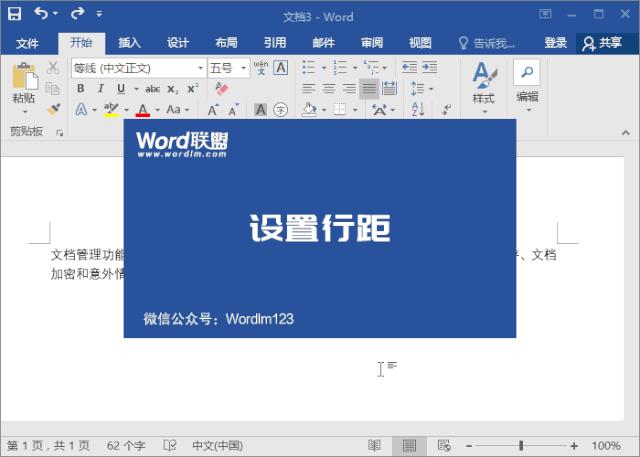Click the sort A-Z icon

418,109
